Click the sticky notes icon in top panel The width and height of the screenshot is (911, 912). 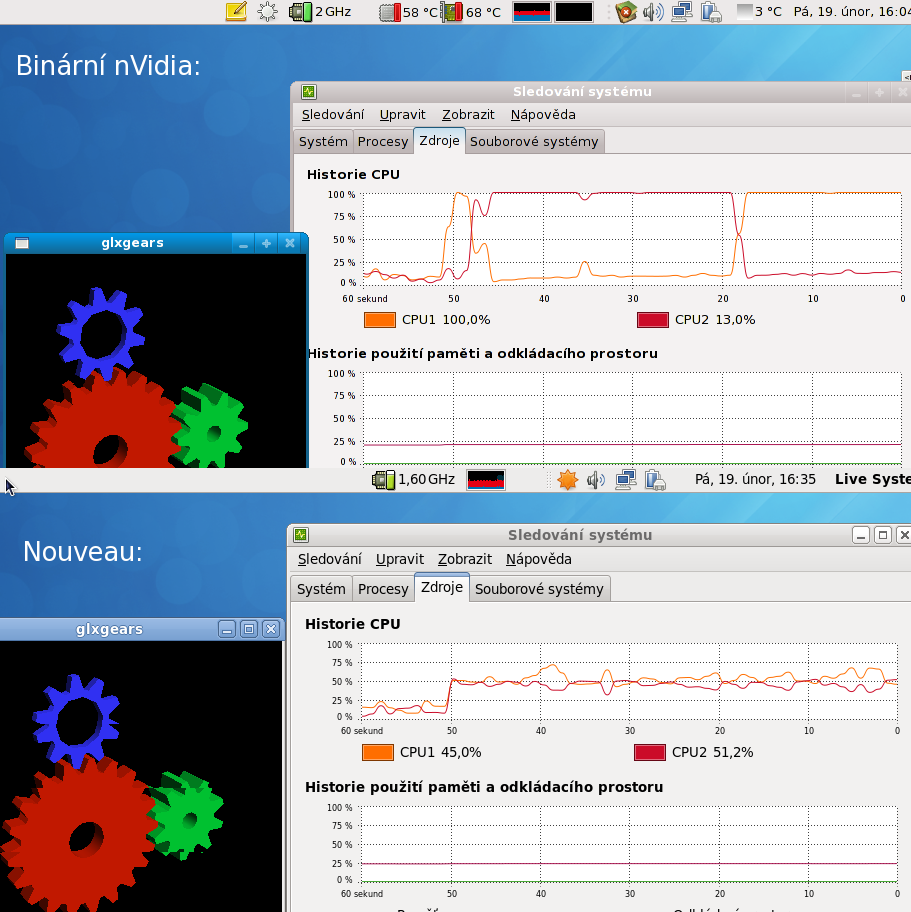[x=236, y=12]
